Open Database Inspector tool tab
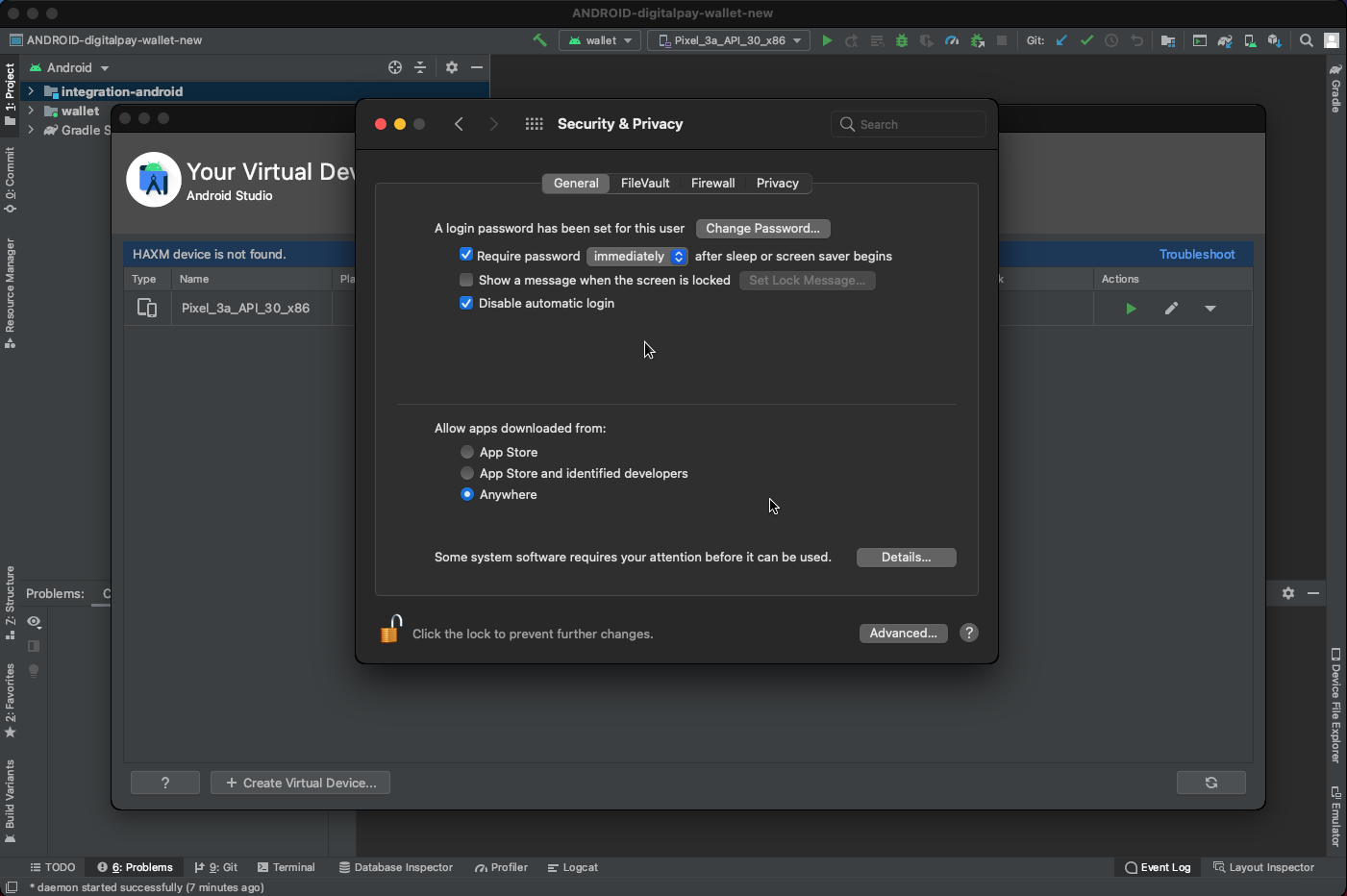Image resolution: width=1347 pixels, height=896 pixels. [395, 867]
